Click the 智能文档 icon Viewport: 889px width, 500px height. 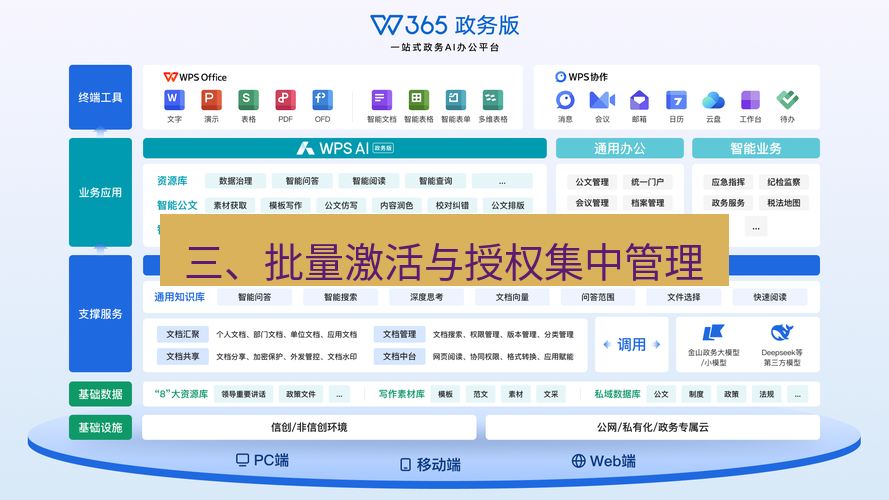[382, 100]
